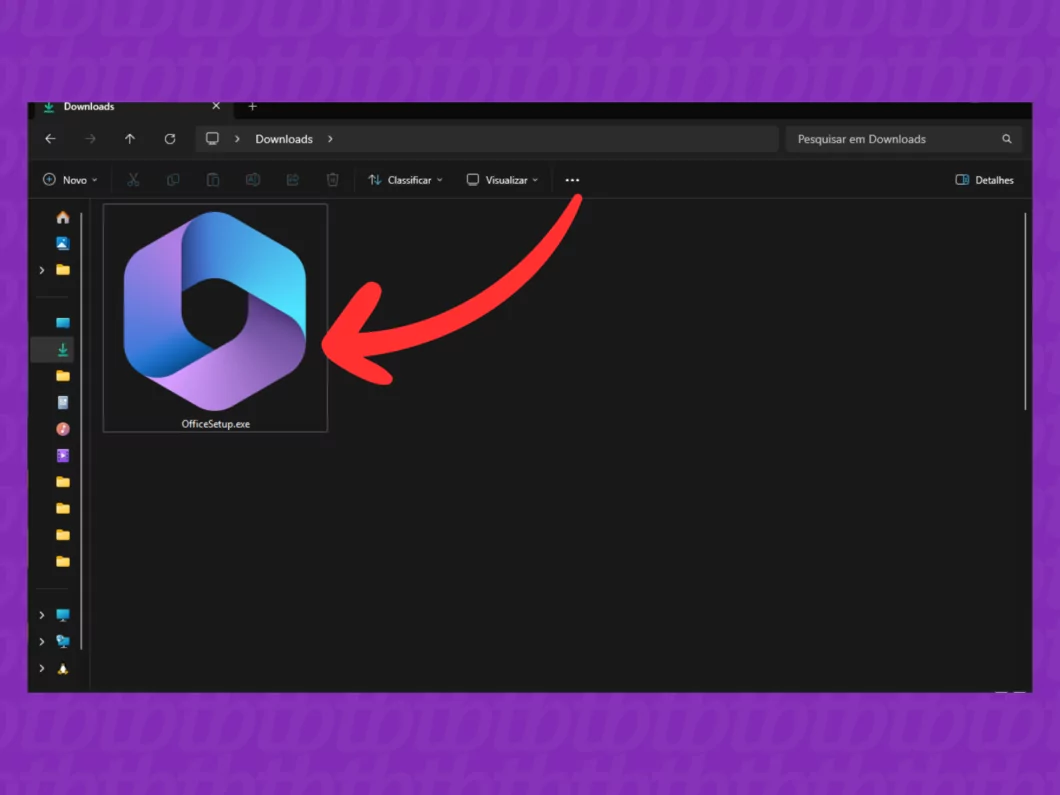The height and width of the screenshot is (795, 1060).
Task: Expand the This PC tree node
Action: pos(42,615)
